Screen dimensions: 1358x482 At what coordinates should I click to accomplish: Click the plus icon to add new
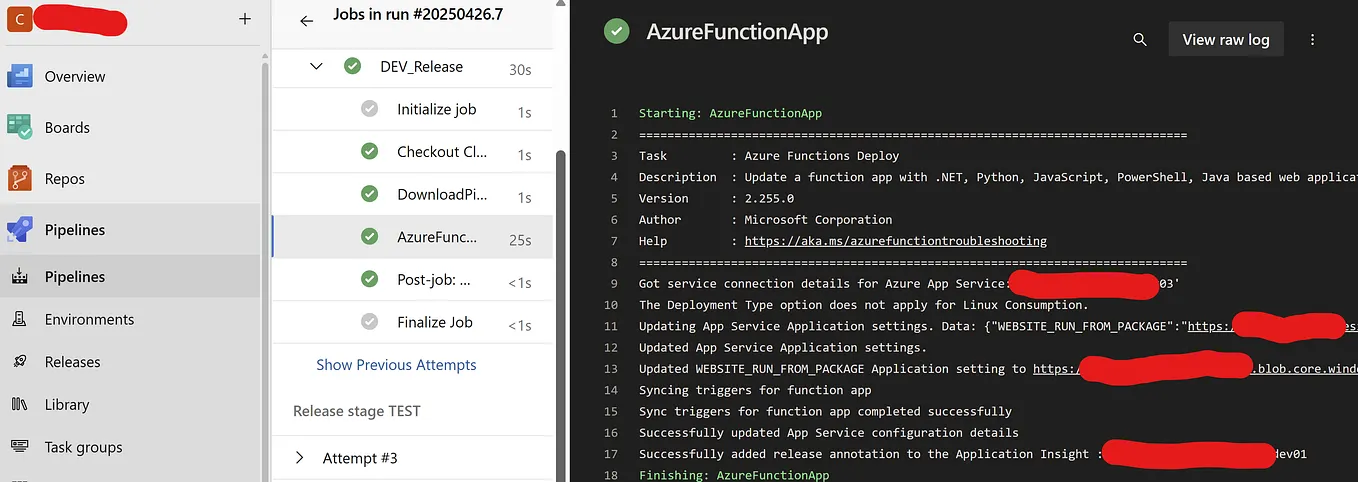coord(245,19)
